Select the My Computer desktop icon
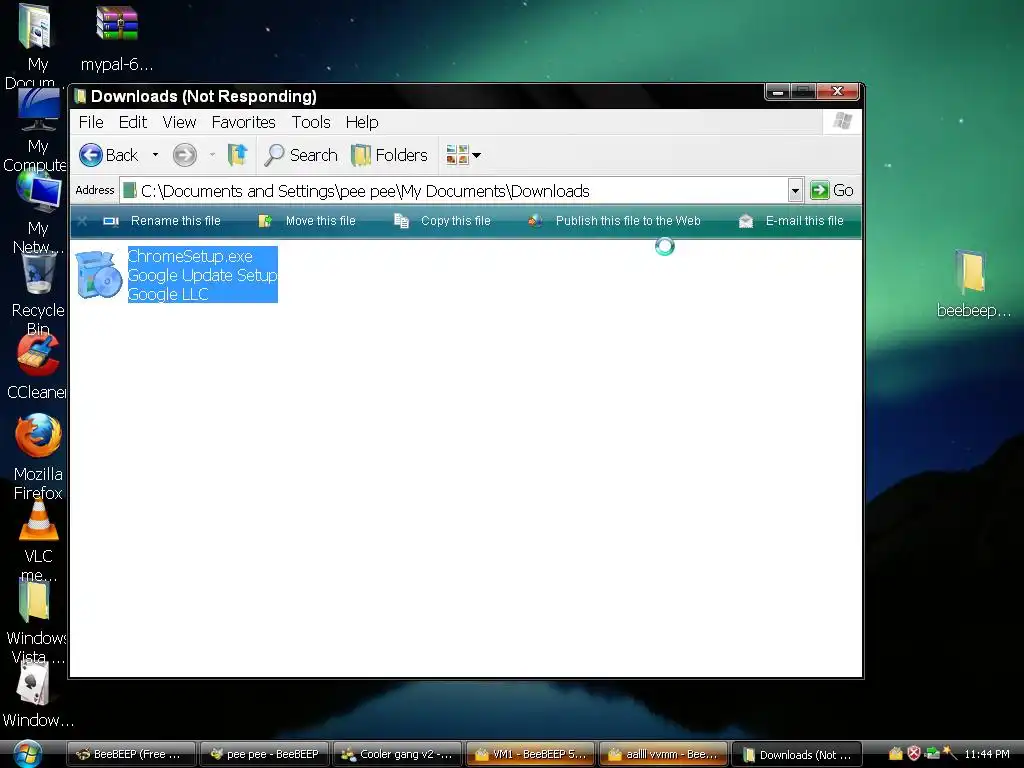 pos(38,110)
